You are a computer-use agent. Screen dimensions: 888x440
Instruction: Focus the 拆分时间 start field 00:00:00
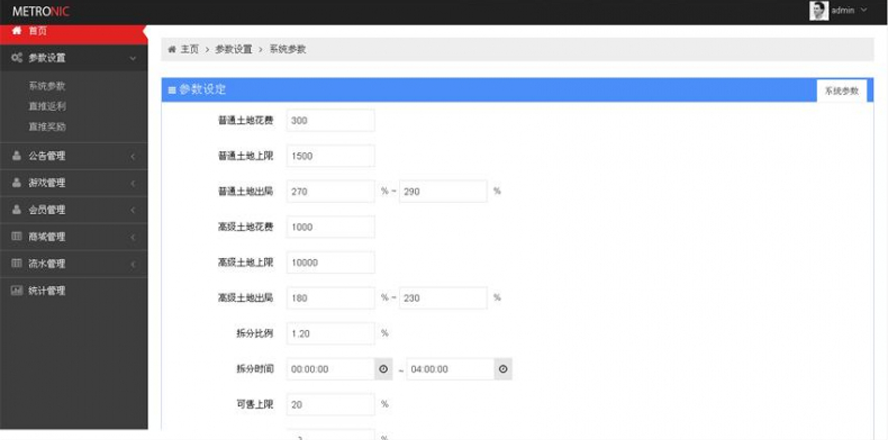(x=331, y=369)
